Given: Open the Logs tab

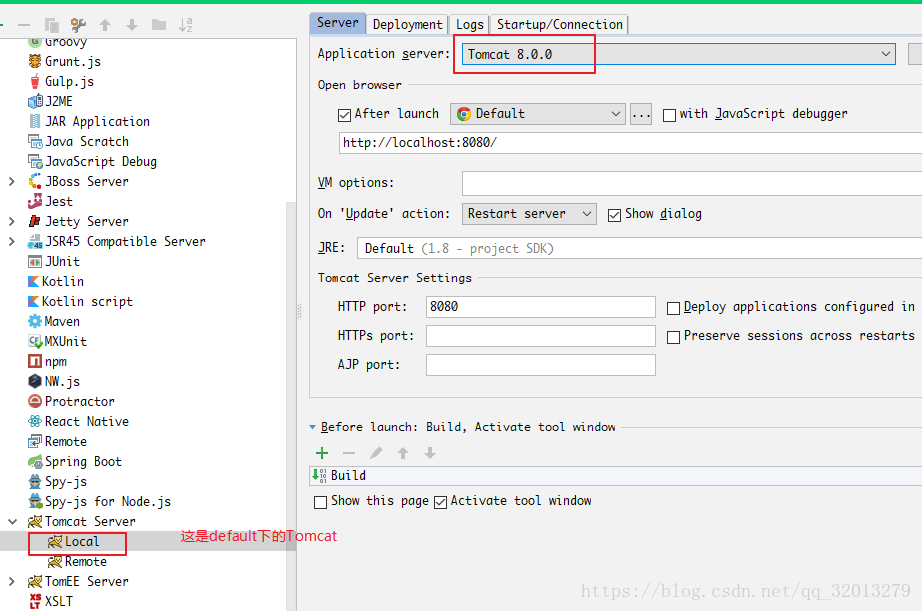Looking at the screenshot, I should (x=469, y=25).
